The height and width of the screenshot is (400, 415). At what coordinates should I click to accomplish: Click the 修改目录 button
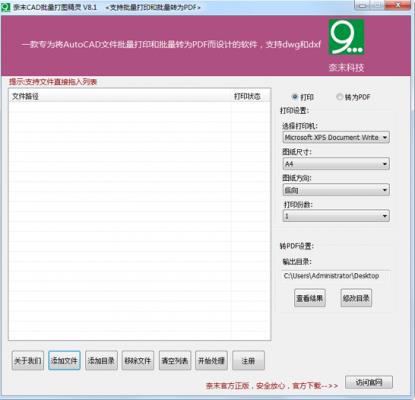coord(356,298)
